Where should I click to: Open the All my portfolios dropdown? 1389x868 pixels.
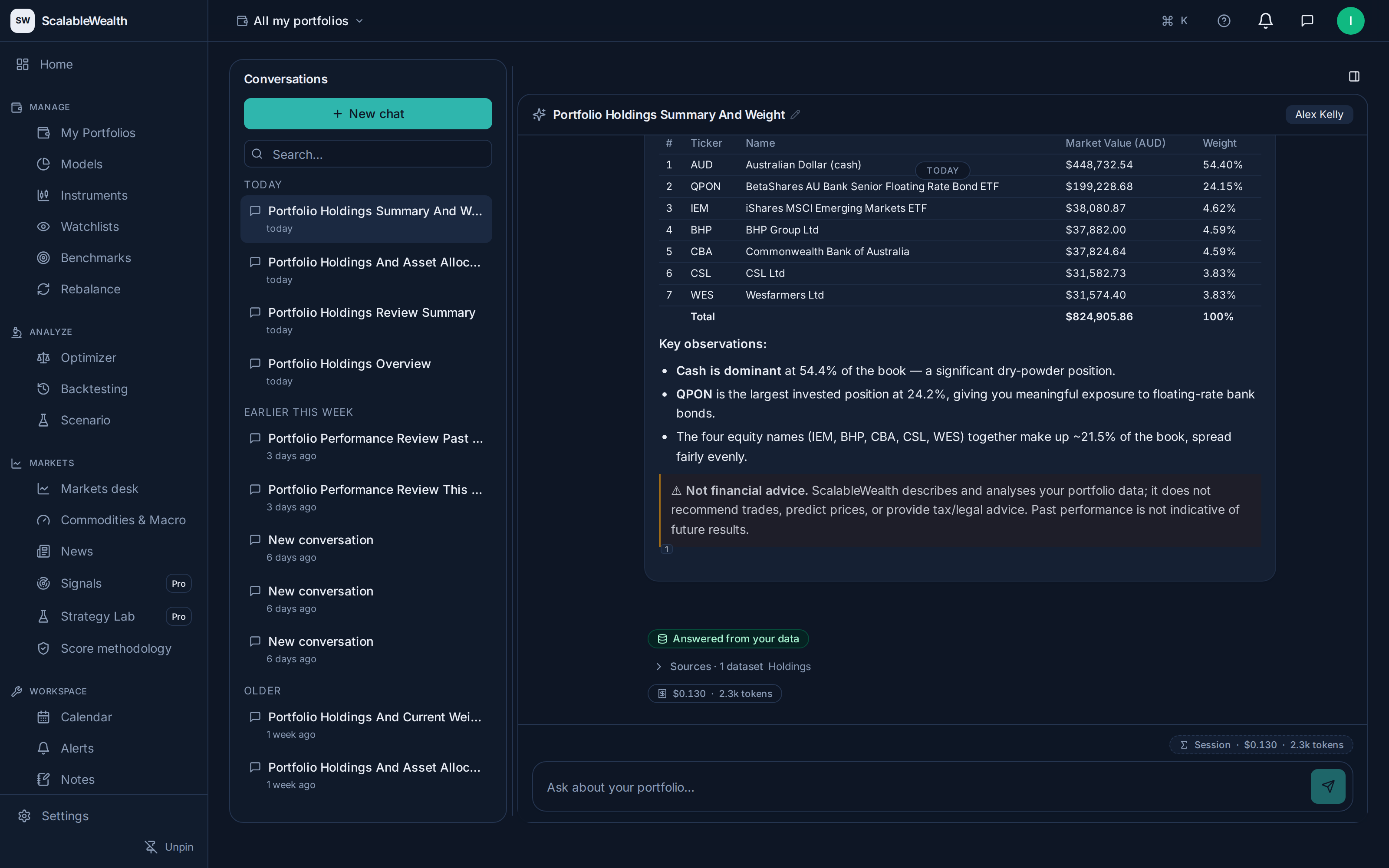click(300, 21)
